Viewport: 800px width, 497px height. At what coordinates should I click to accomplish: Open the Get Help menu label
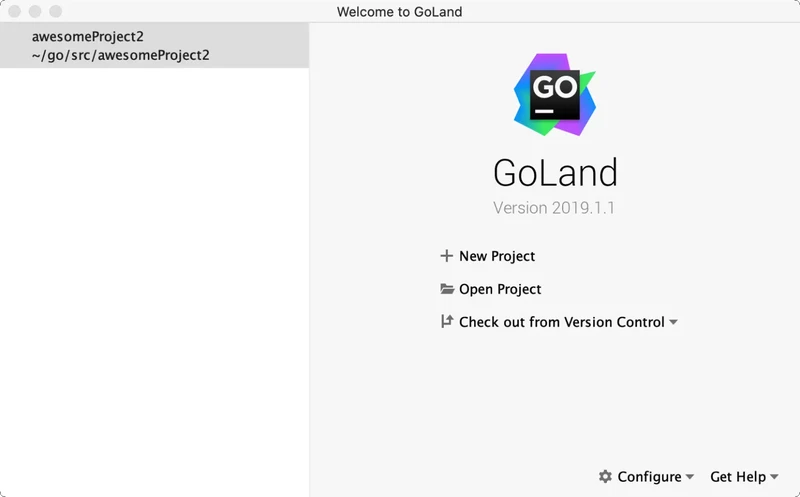point(738,477)
